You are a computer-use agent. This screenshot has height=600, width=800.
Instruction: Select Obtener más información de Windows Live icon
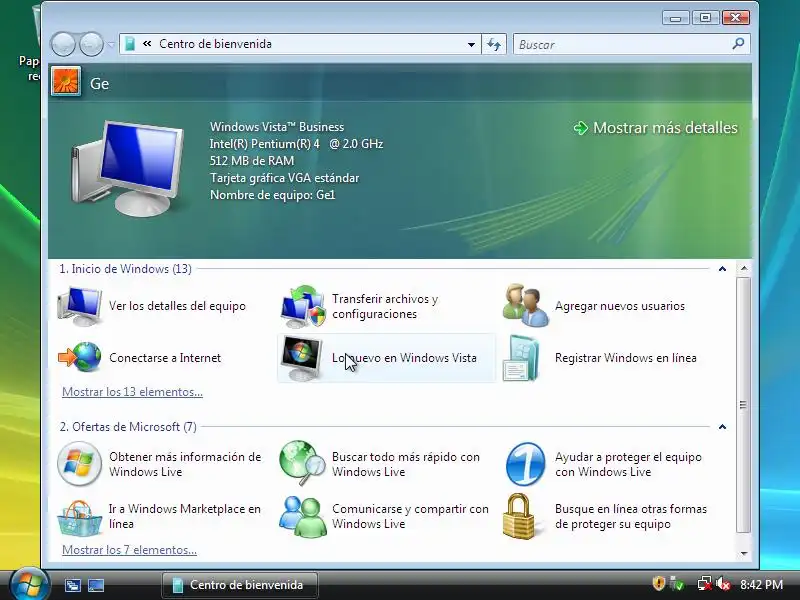[x=79, y=464]
